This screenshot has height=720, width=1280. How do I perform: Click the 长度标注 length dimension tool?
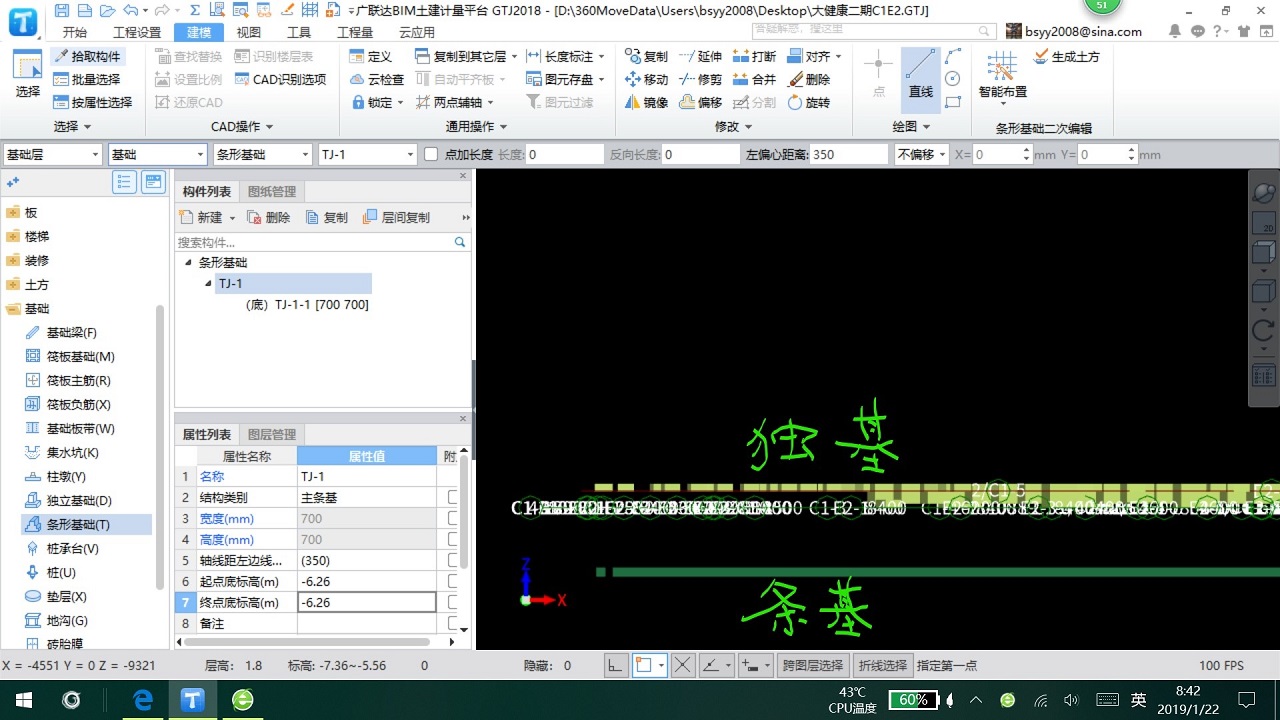coord(565,56)
